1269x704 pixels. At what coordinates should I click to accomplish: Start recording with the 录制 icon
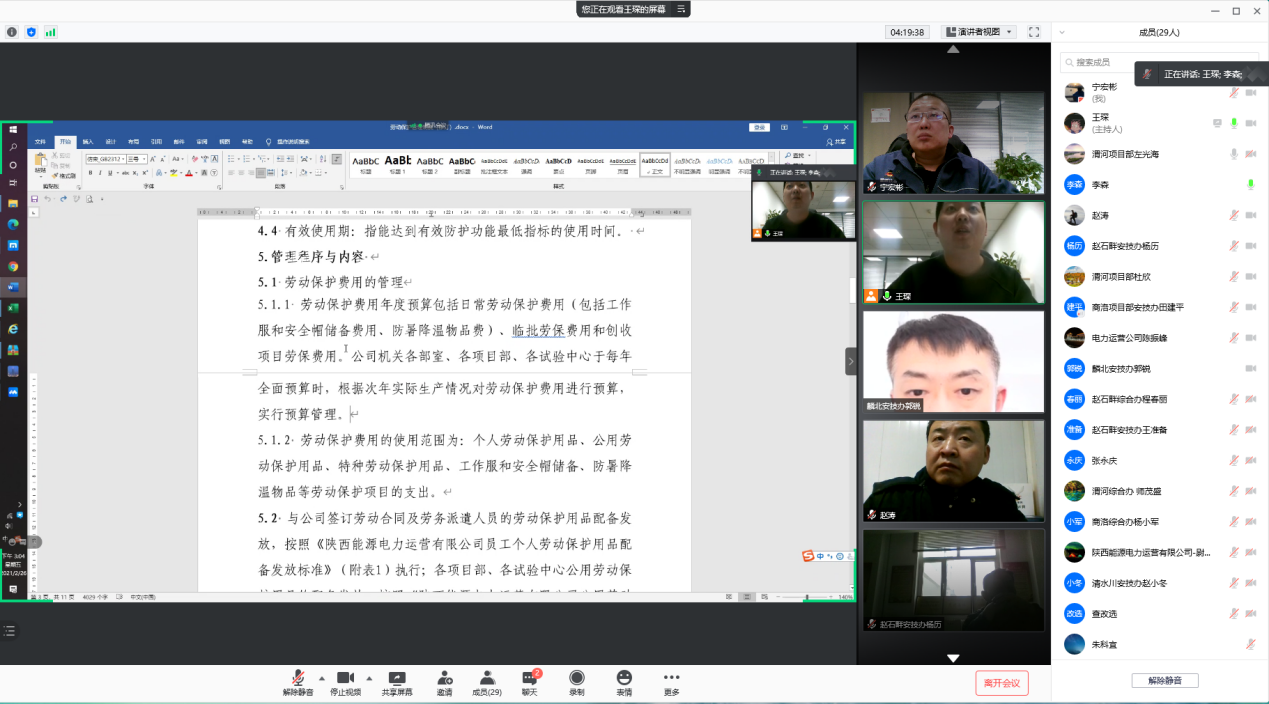(x=577, y=679)
